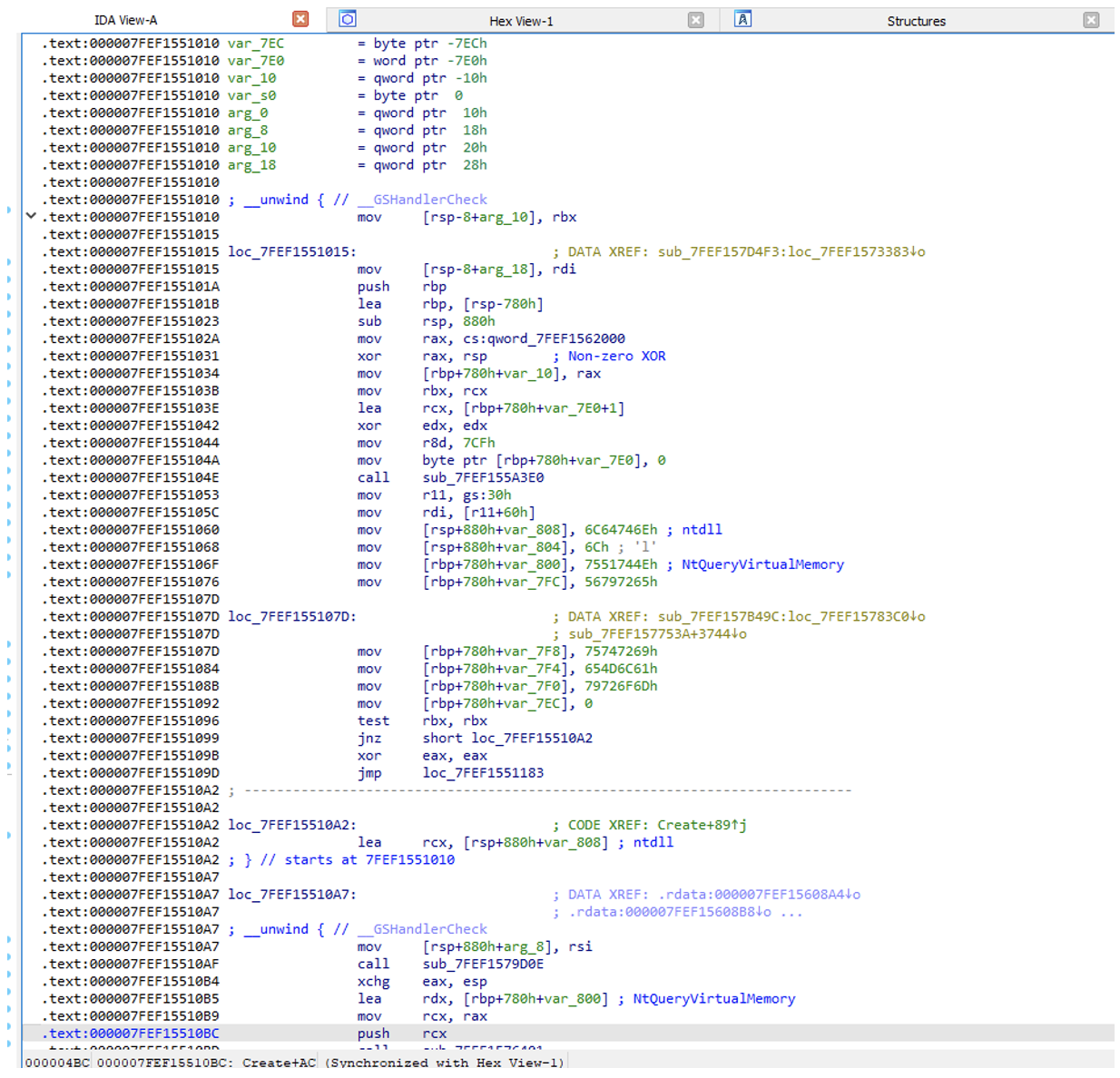Screen dimensions: 1120x1078
Task: Follow xref sub_7FEF157753A+3744
Action: click(x=658, y=633)
